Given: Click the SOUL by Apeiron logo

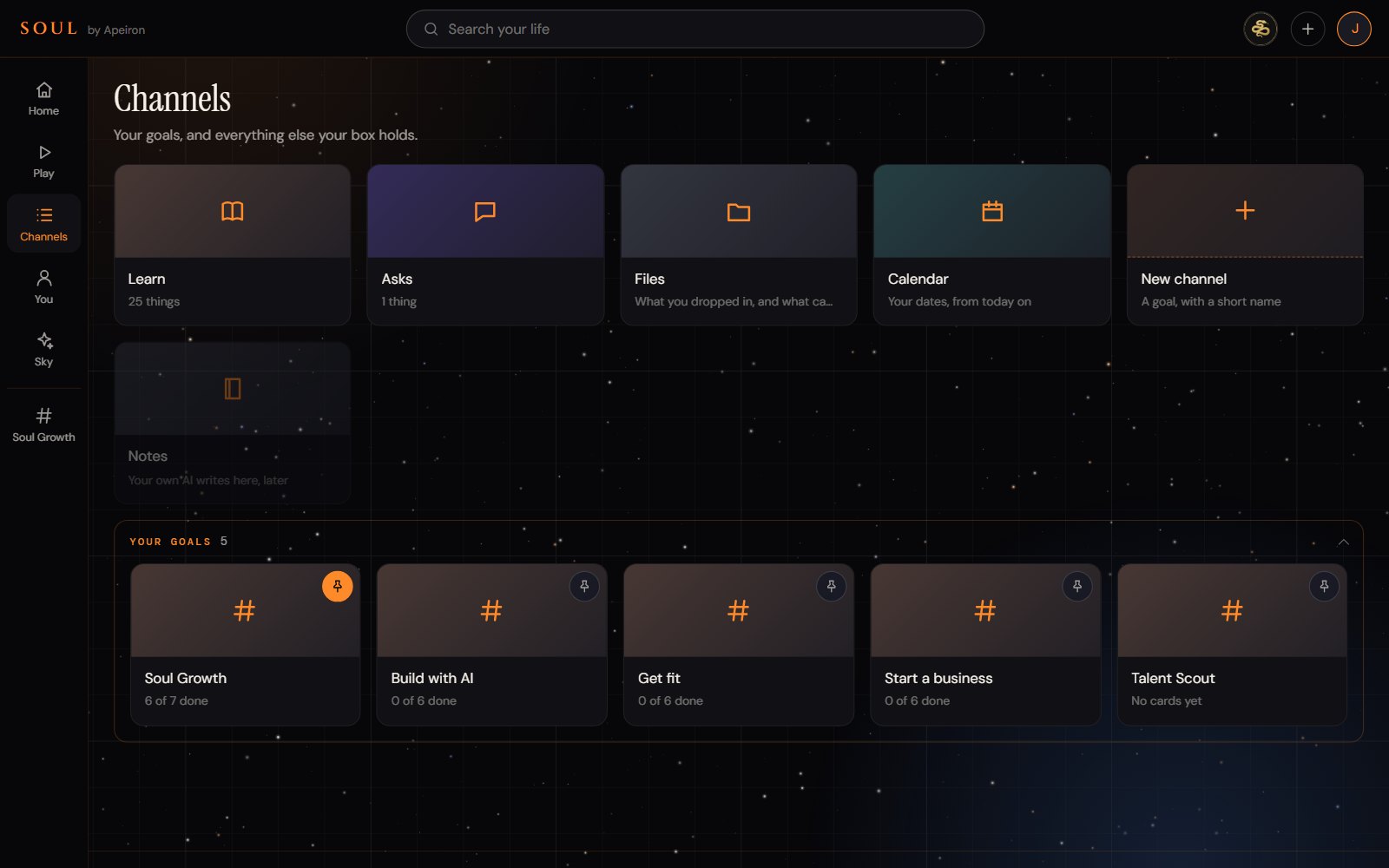Looking at the screenshot, I should (x=82, y=29).
